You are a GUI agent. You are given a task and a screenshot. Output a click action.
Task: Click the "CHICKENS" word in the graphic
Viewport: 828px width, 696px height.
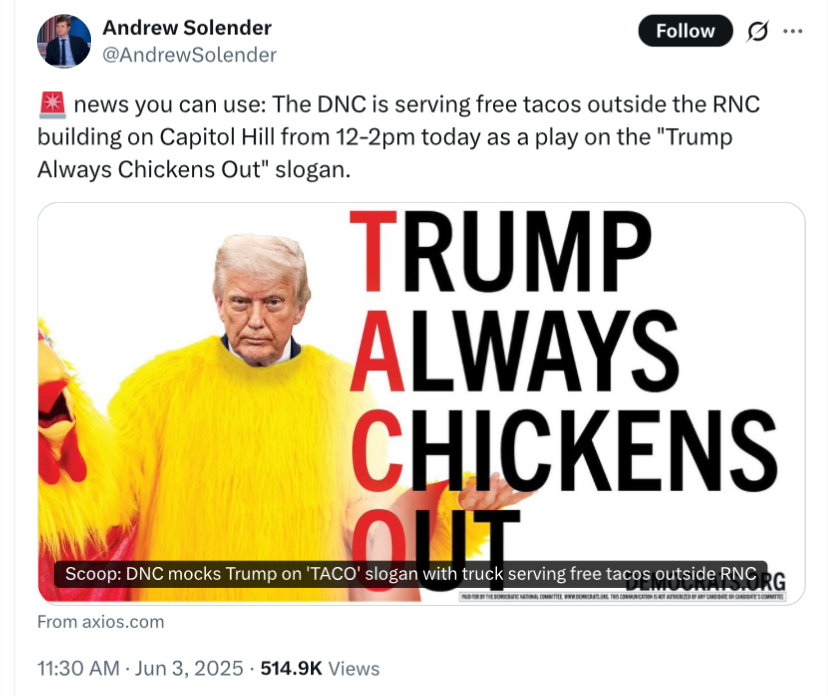click(564, 450)
